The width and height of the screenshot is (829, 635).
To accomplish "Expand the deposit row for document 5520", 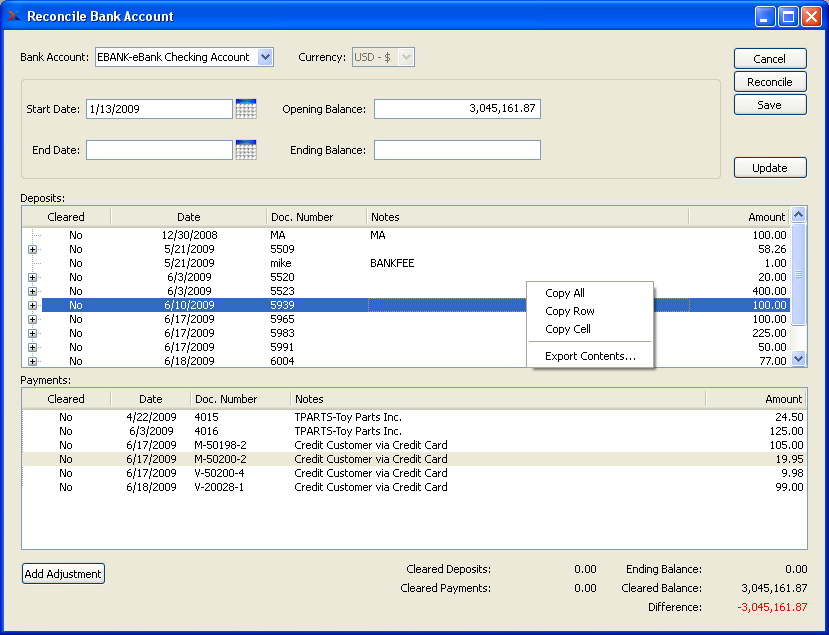I will pyautogui.click(x=32, y=277).
